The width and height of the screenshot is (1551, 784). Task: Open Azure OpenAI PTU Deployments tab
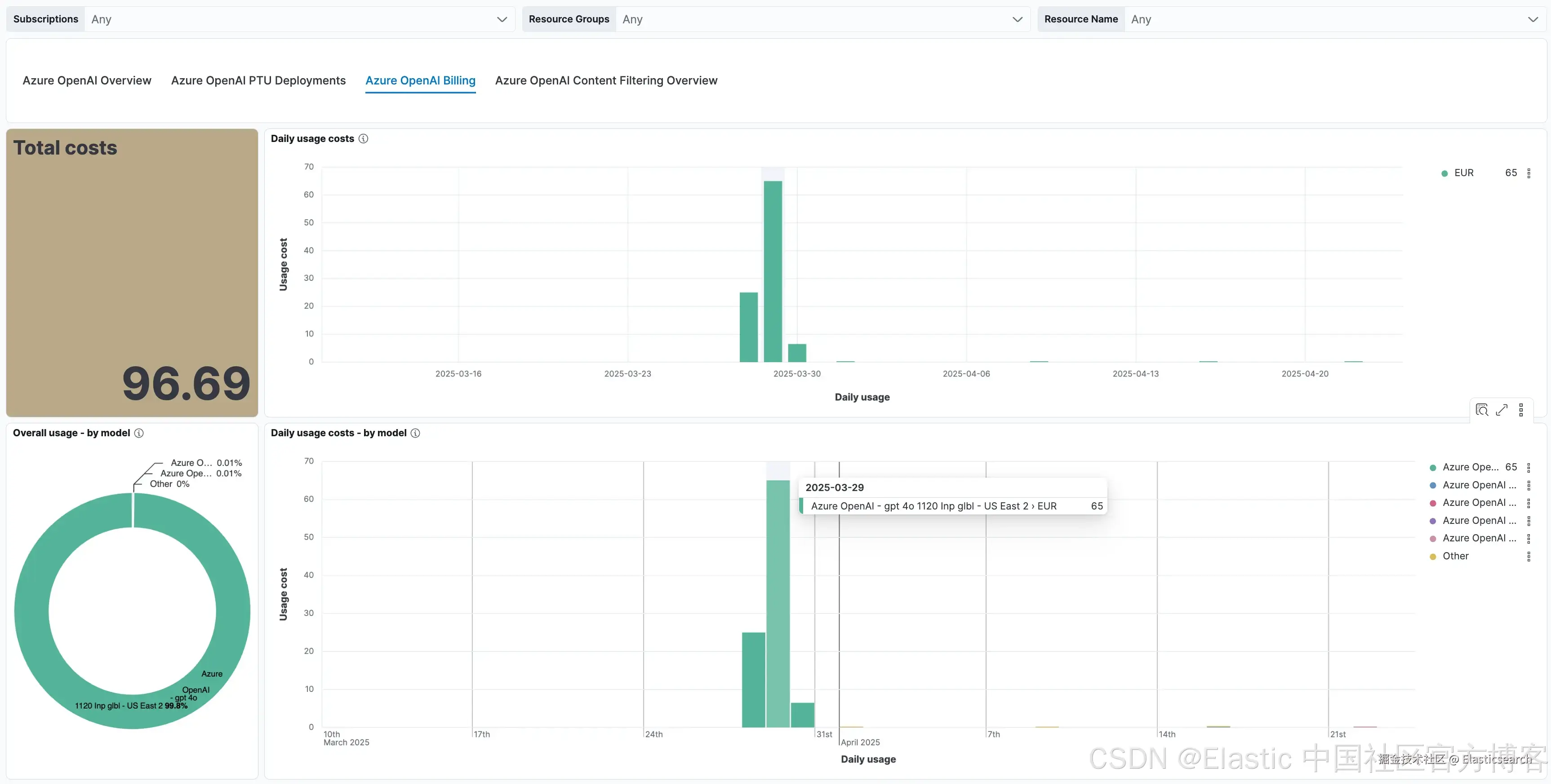[x=258, y=80]
